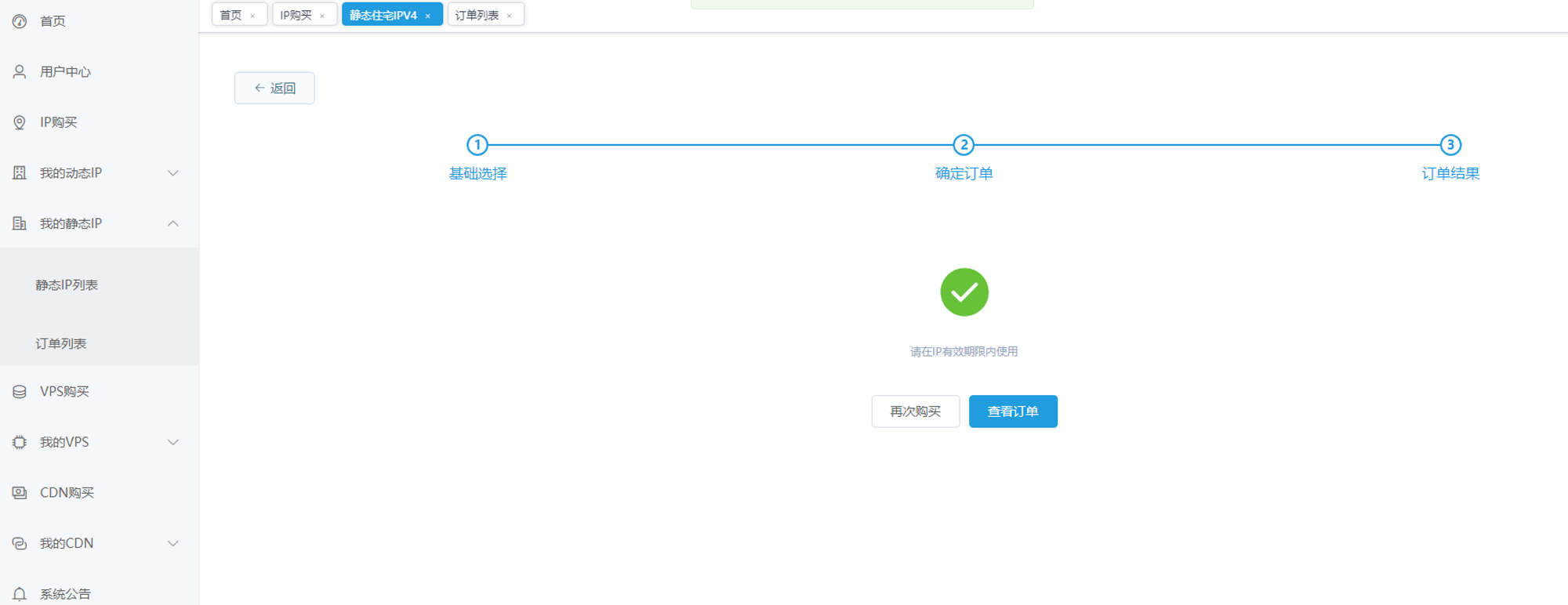
Task: Click the 我的静态IP building icon
Action: [20, 223]
